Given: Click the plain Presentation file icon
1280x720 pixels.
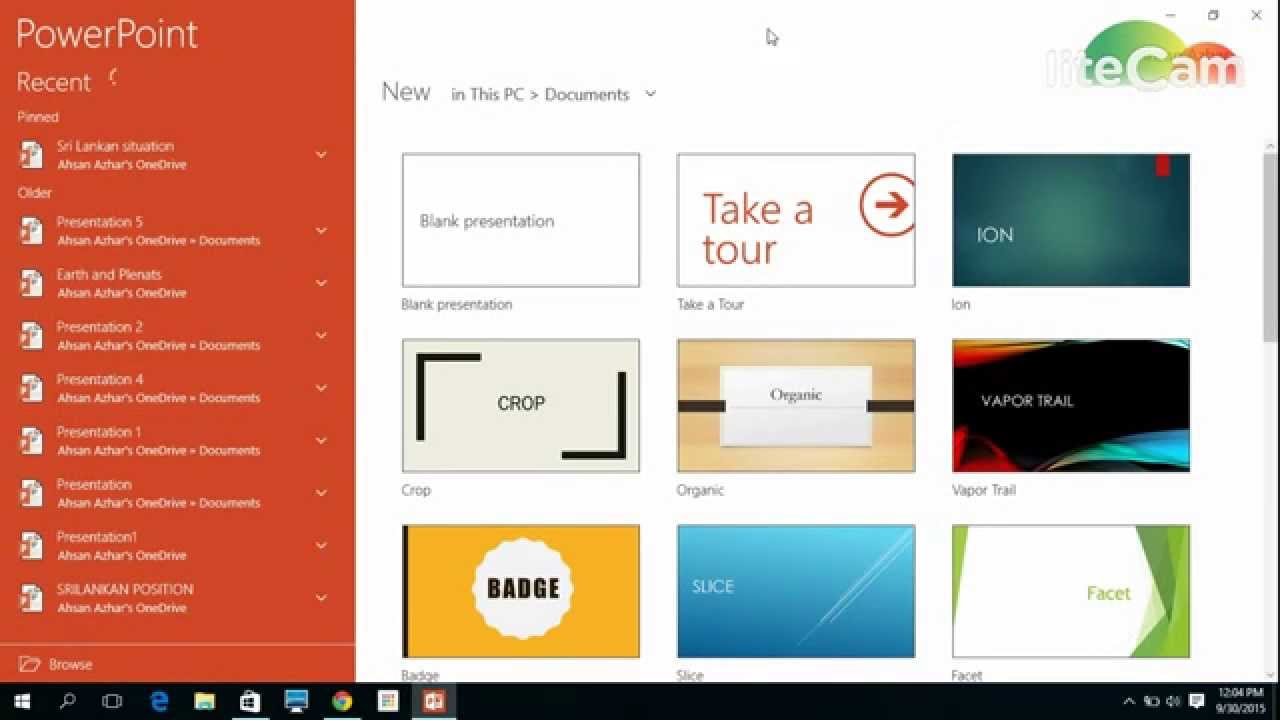Looking at the screenshot, I should coord(32,493).
